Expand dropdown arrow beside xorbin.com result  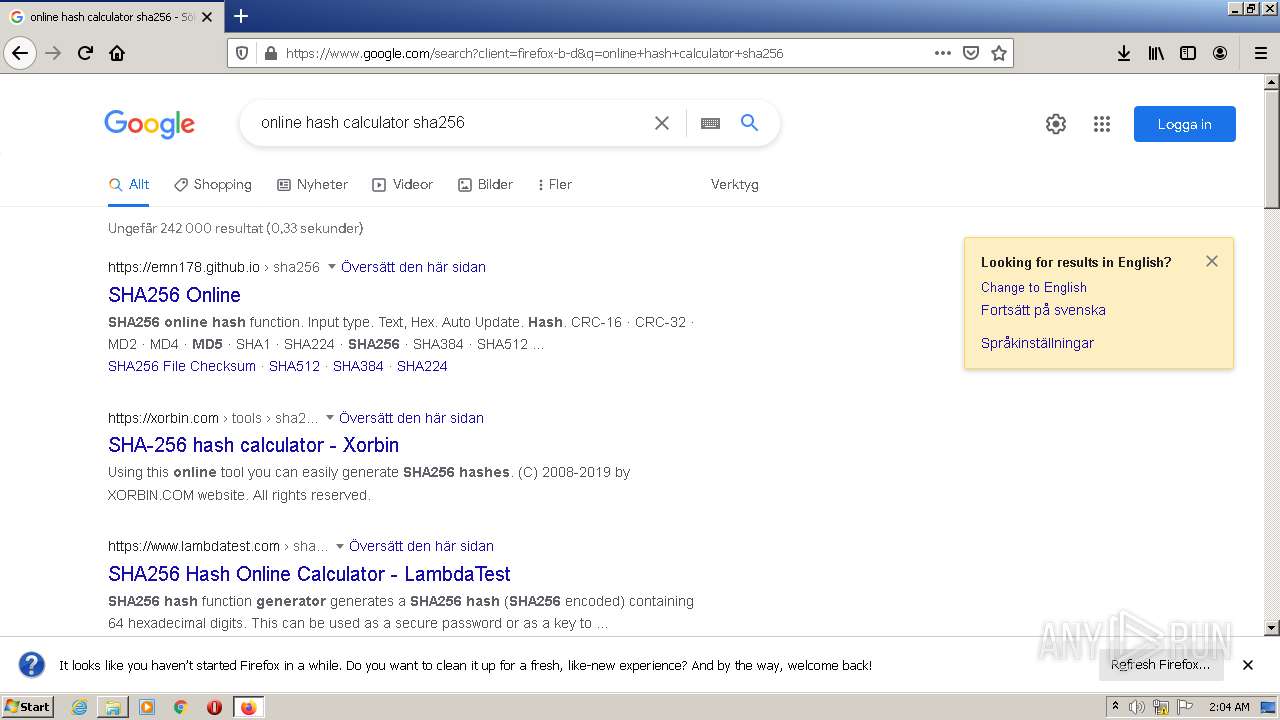point(330,418)
